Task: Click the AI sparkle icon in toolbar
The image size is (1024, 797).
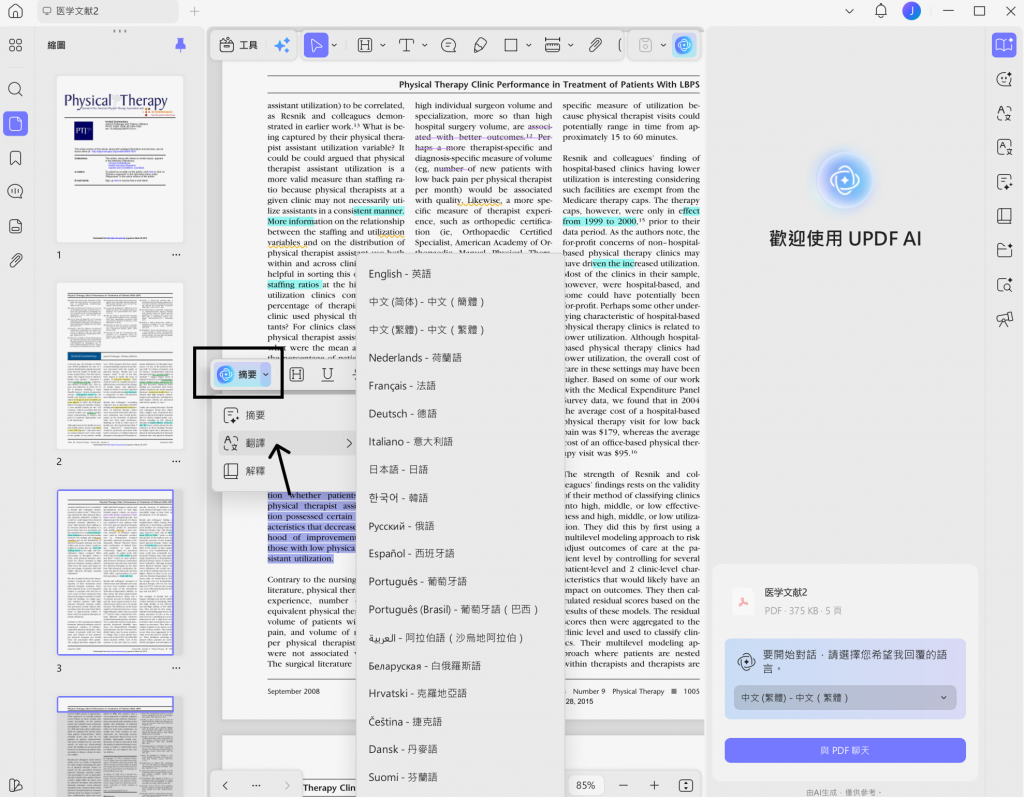Action: tap(282, 45)
